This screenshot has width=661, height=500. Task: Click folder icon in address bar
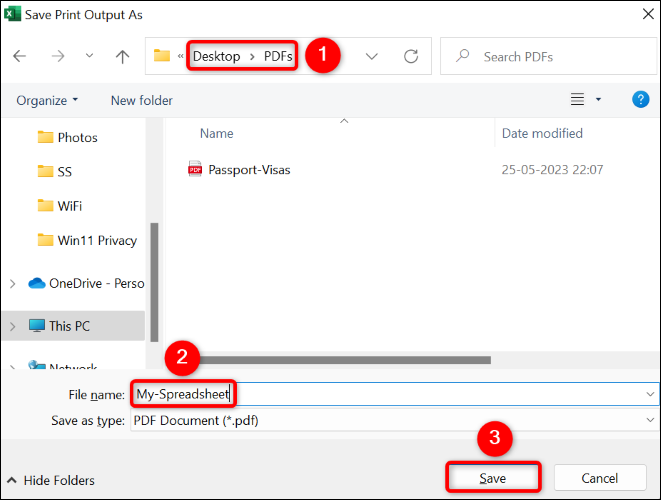161,55
